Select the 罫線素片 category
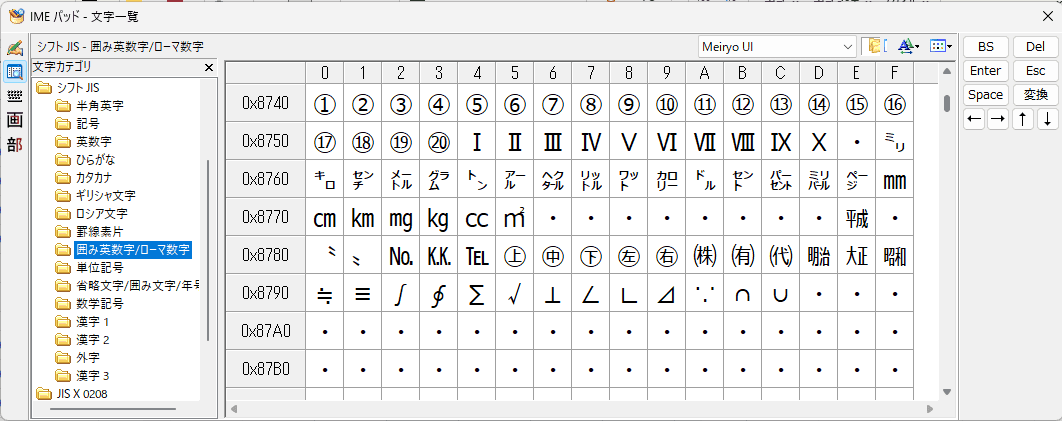The height and width of the screenshot is (421, 1062). coord(89,231)
